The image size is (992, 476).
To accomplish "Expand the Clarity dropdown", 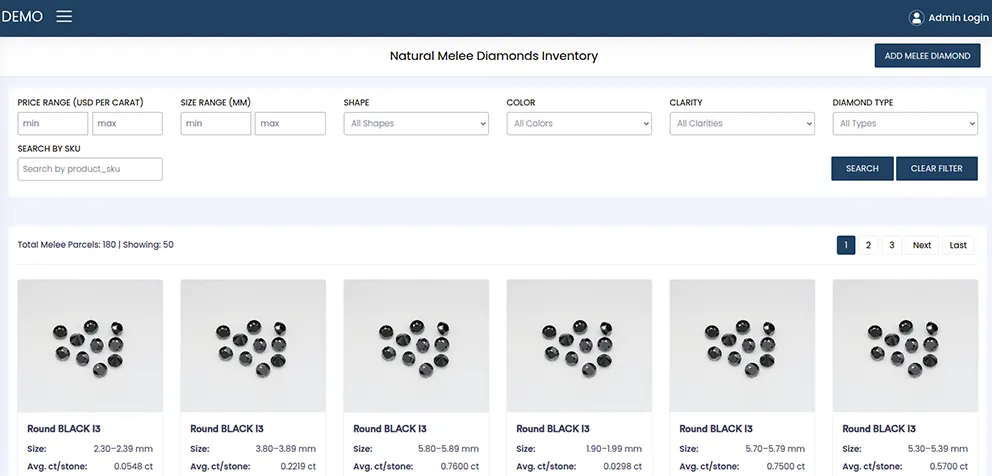I will point(742,124).
